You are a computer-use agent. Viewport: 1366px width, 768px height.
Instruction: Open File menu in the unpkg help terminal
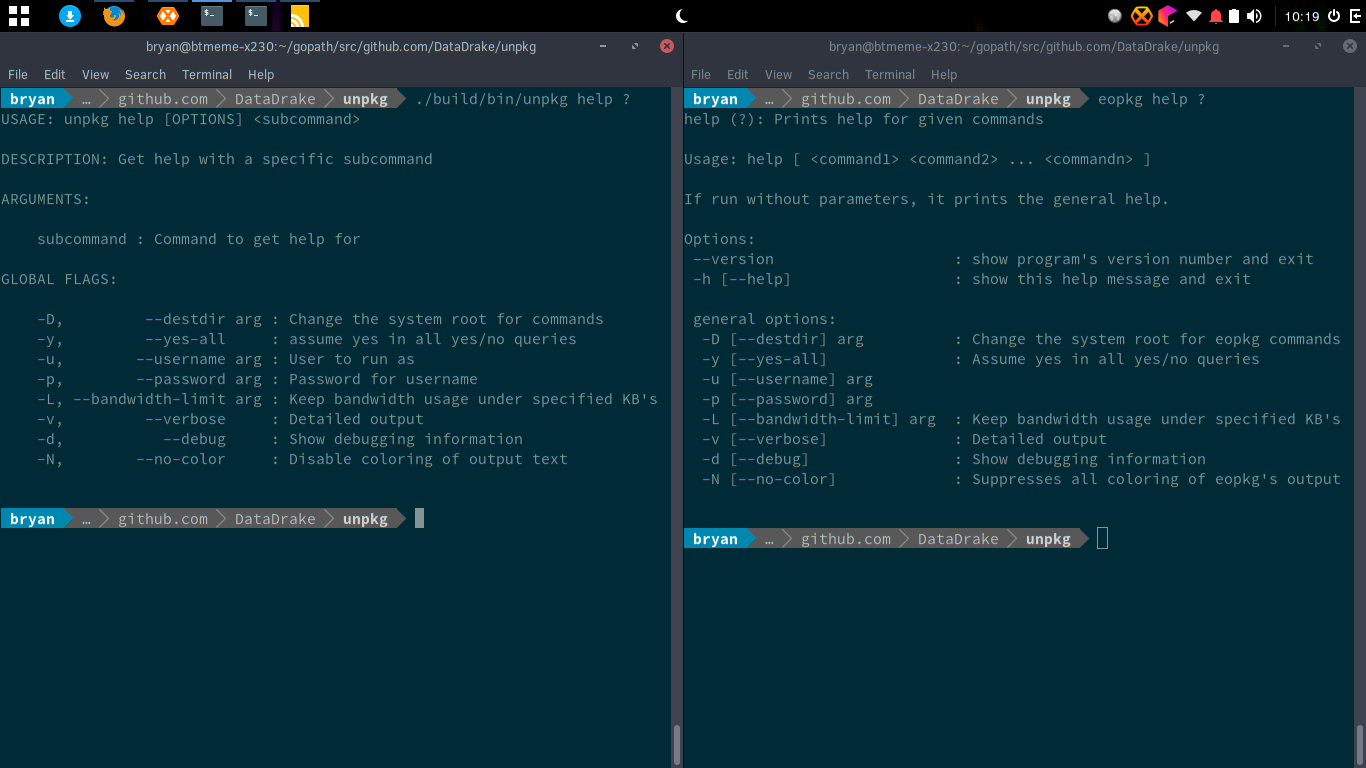click(x=18, y=75)
